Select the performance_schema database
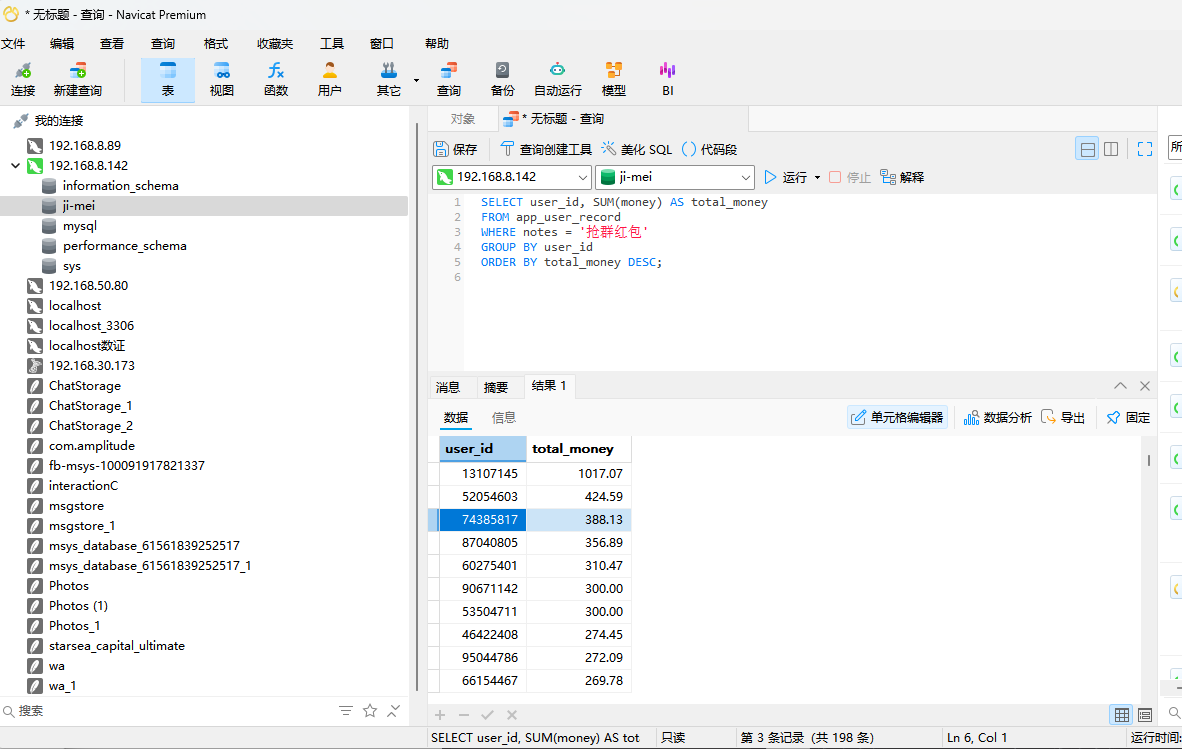The image size is (1182, 749). tap(124, 246)
